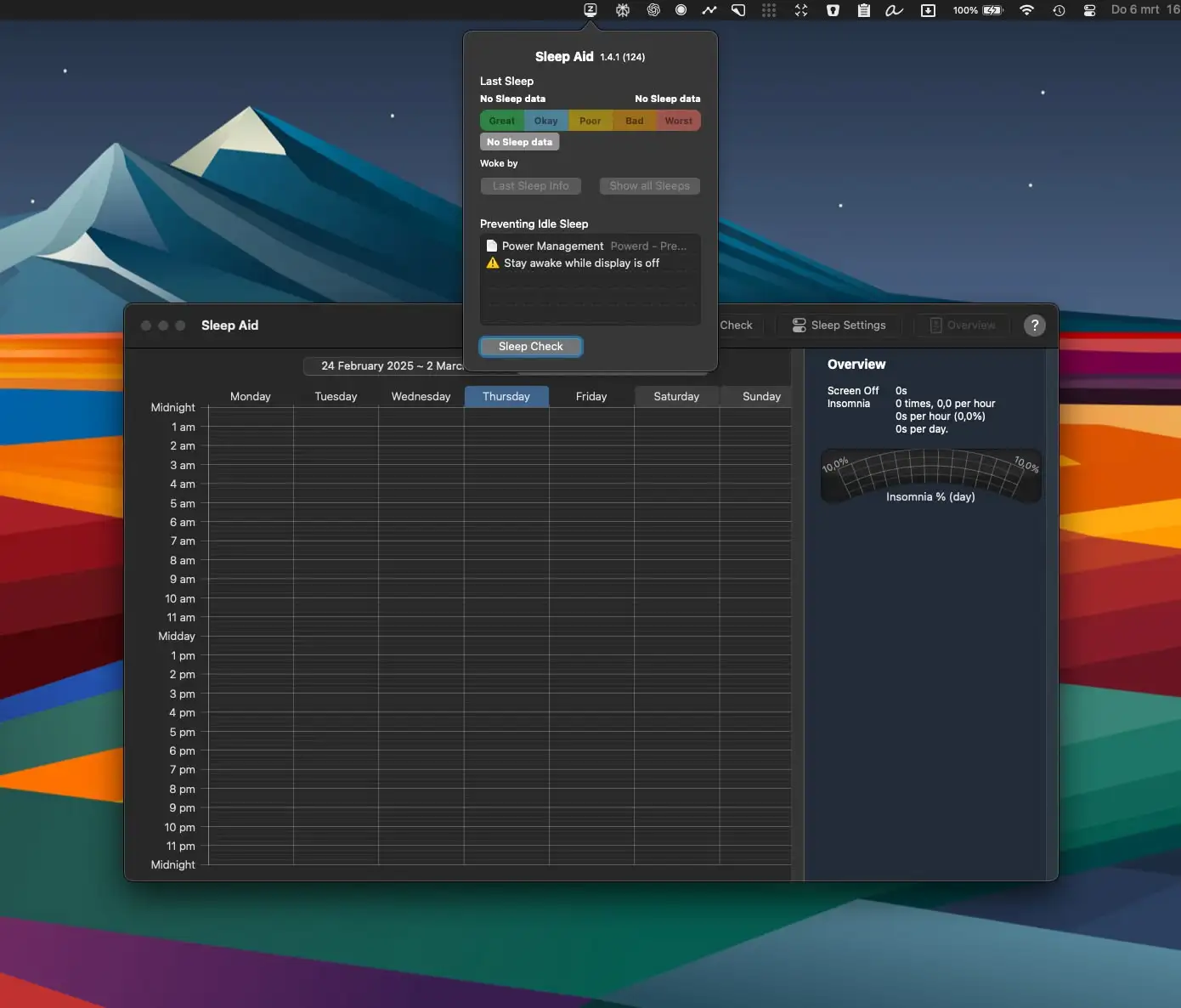Click the Midday time label
The image size is (1181, 1008).
177,637
